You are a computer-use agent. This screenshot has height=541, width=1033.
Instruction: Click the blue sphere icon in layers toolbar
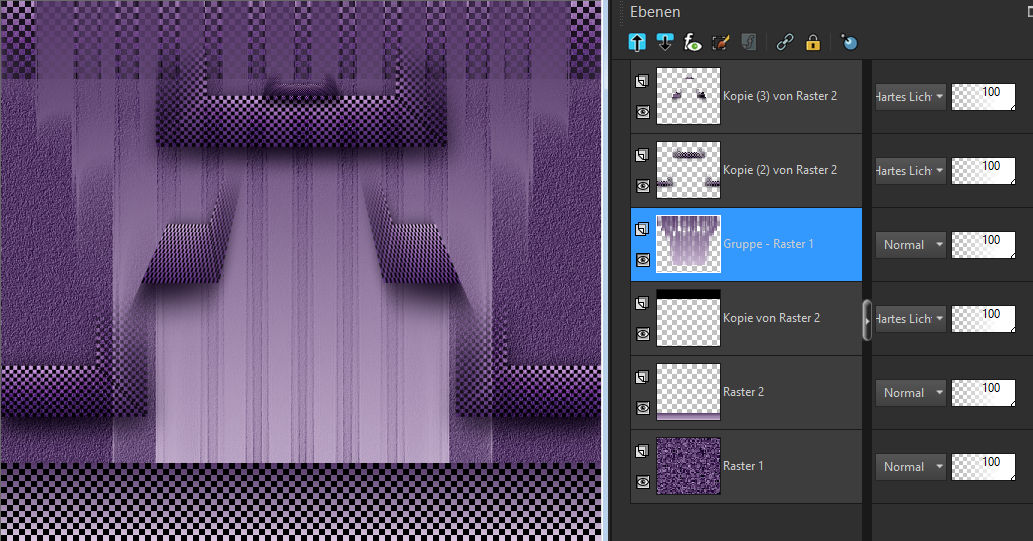pyautogui.click(x=849, y=42)
